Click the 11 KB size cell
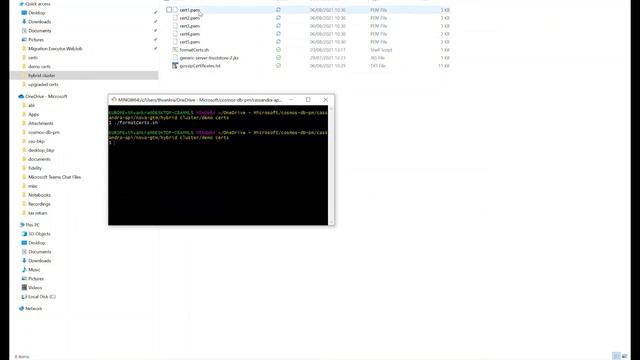Screen dimensions: 640x360 tap(444, 66)
